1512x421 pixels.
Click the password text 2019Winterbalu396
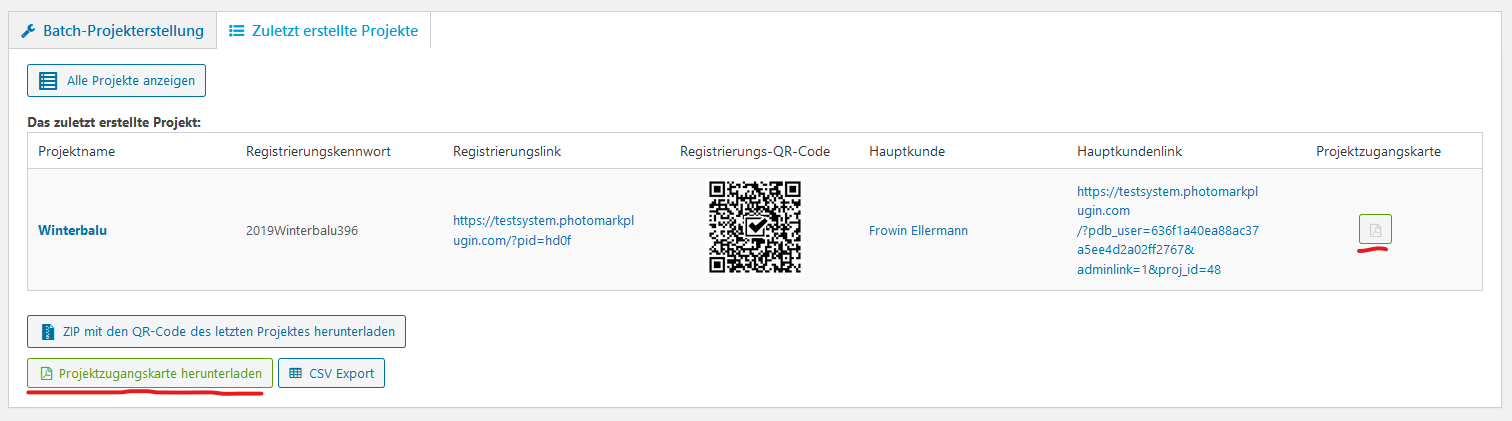[x=302, y=230]
